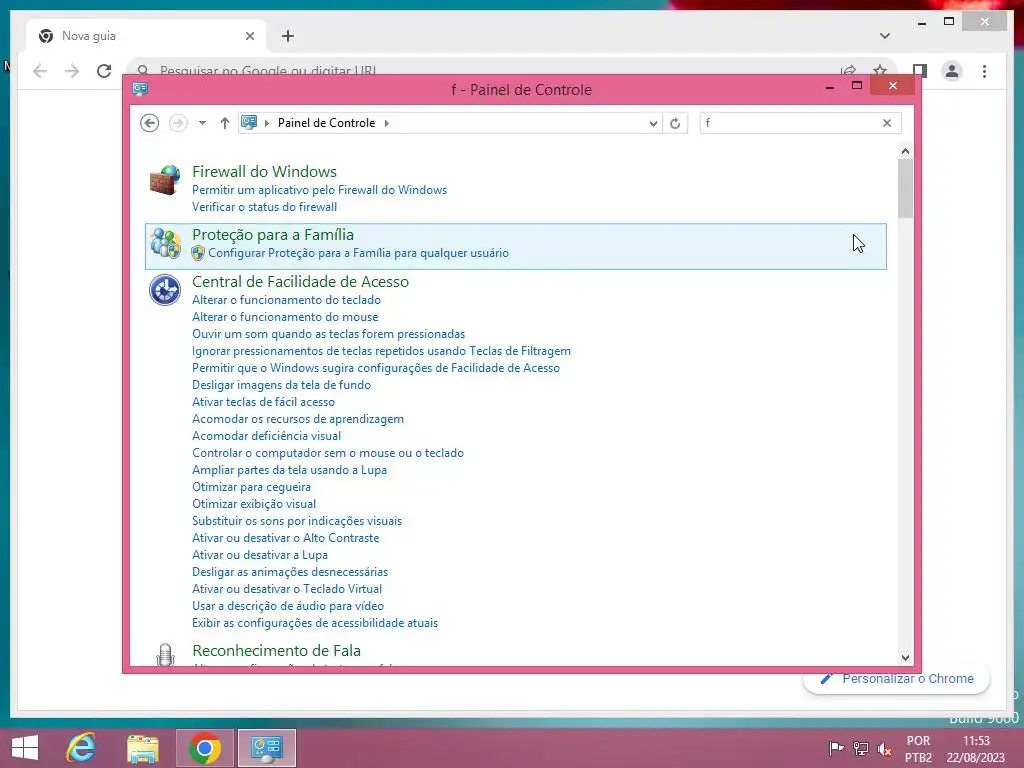The image size is (1024, 768).
Task: Go up one level in Painel de Controle
Action: click(225, 123)
